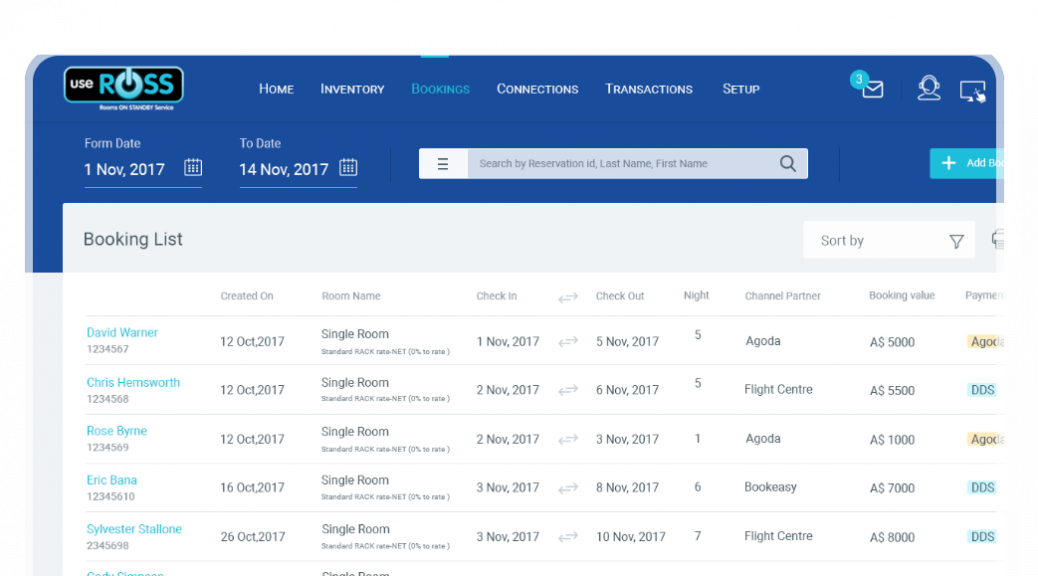Open the Setup menu
Screen dimensions: 1038x576
(x=741, y=89)
